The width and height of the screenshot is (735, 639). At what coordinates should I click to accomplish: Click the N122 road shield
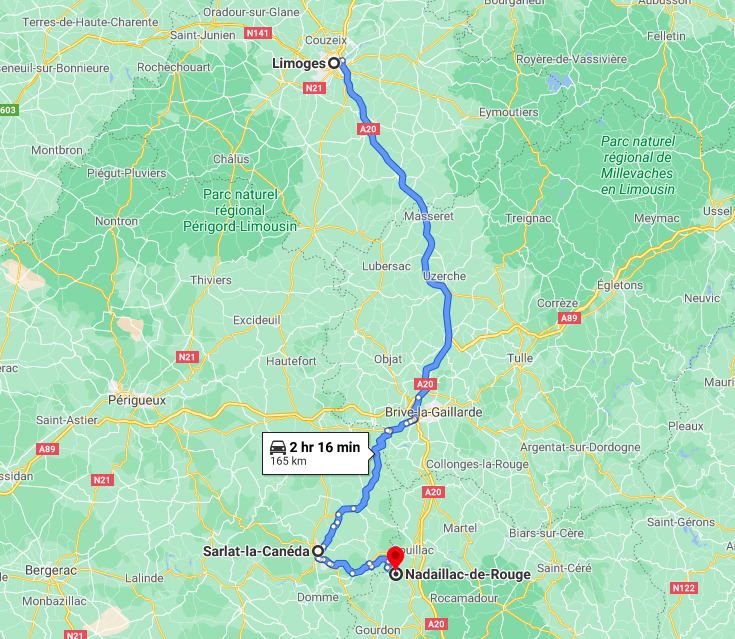pyautogui.click(x=684, y=587)
